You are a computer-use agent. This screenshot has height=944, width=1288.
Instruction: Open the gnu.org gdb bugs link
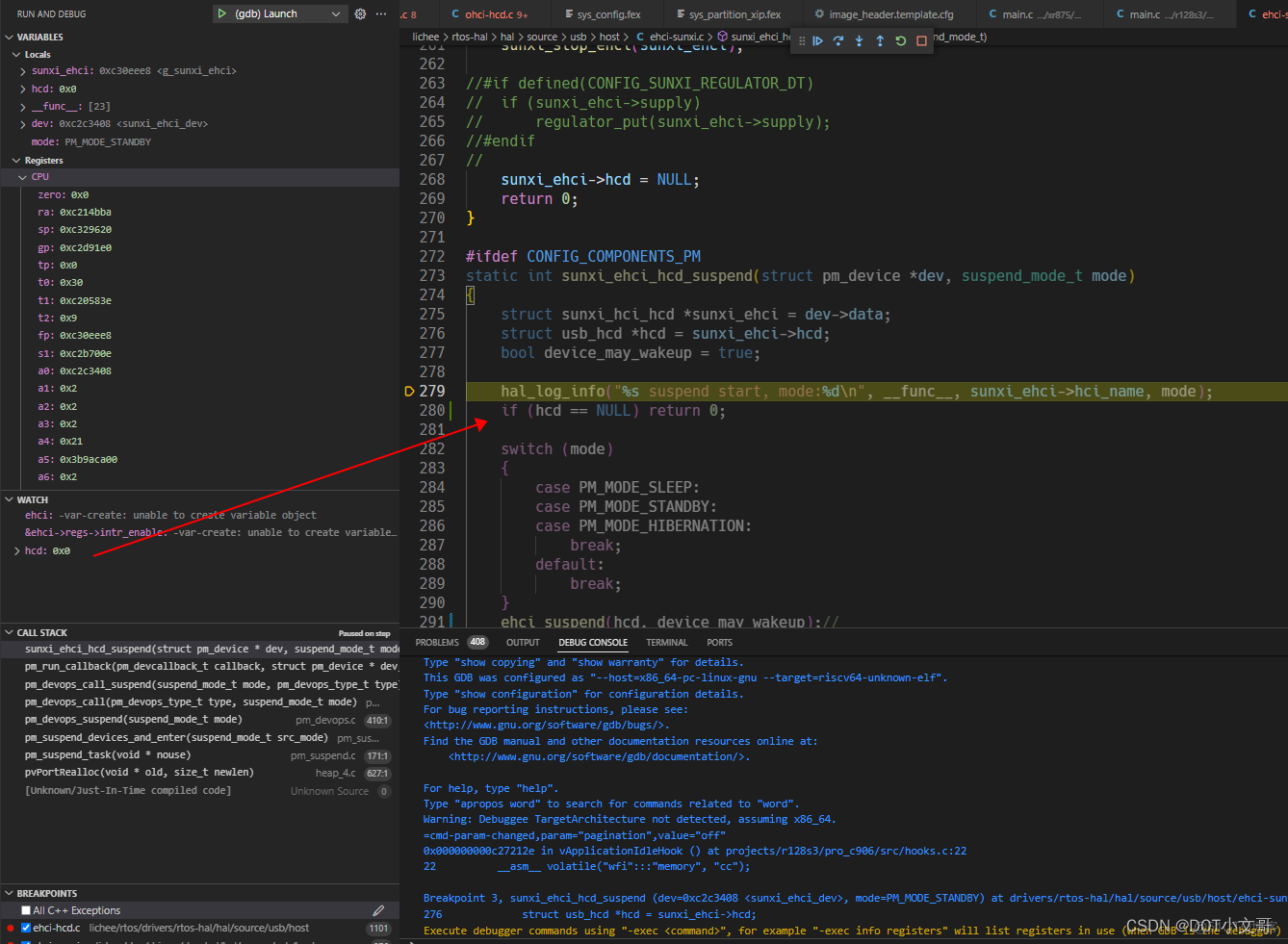pos(546,726)
